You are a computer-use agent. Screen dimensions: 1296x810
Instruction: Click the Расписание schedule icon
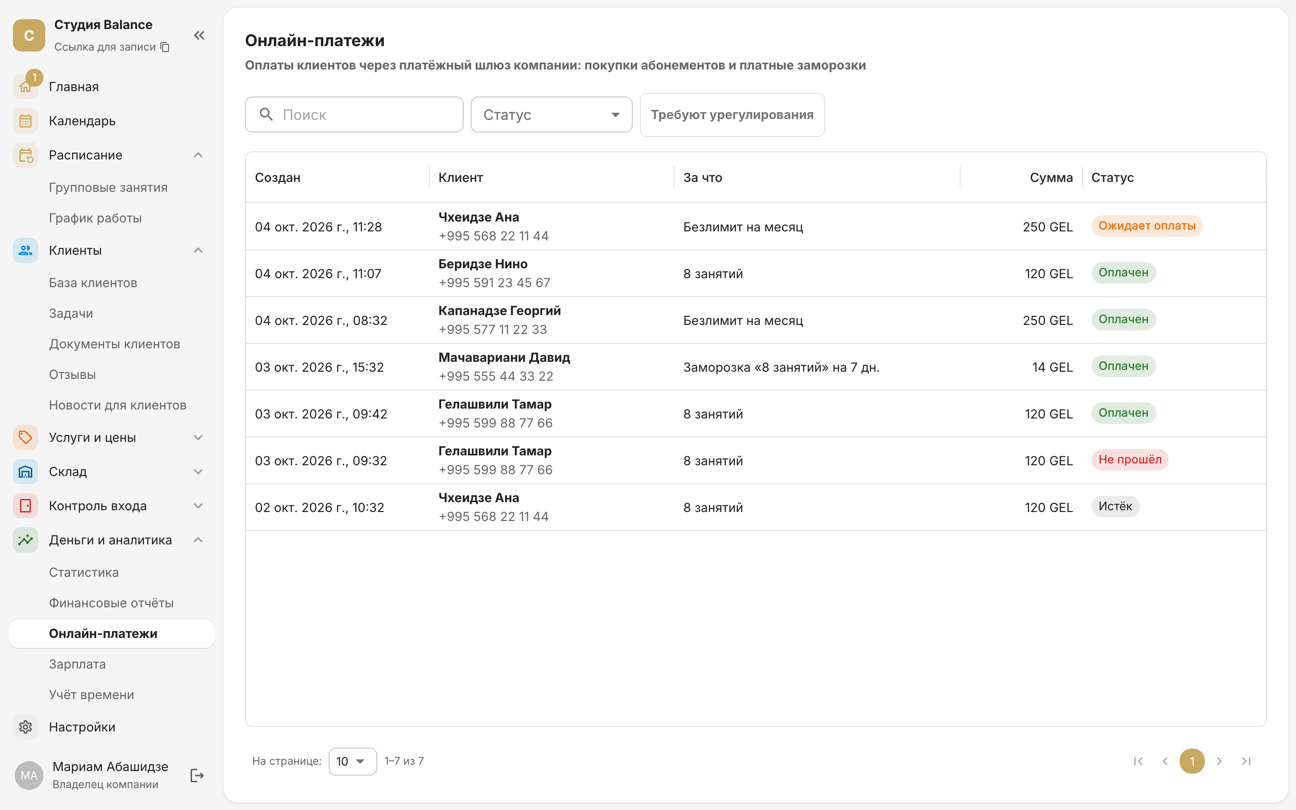click(26, 155)
